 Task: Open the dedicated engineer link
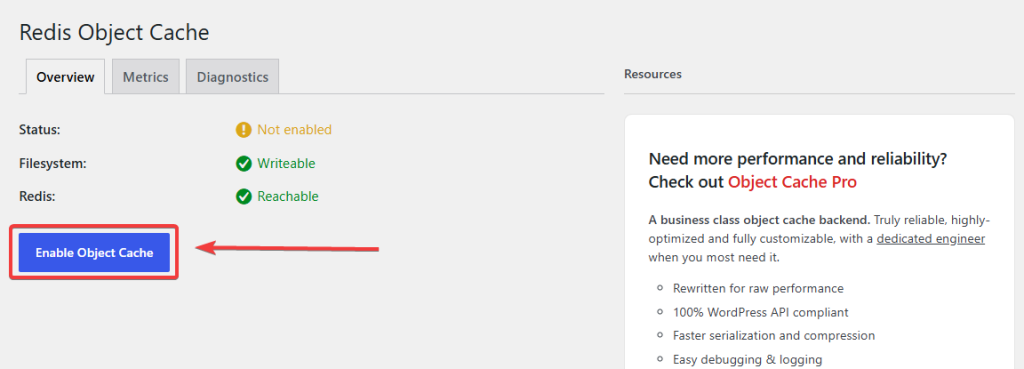point(931,239)
